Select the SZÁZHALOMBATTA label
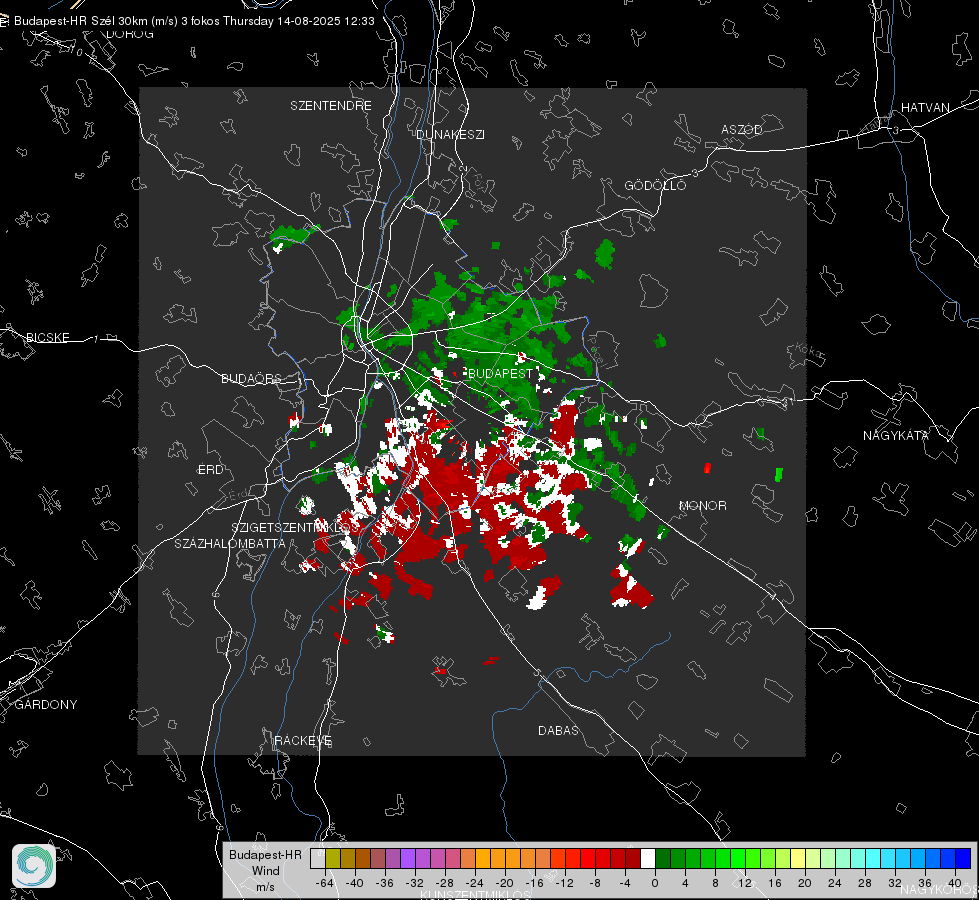Screen dimensions: 979x900 230,543
